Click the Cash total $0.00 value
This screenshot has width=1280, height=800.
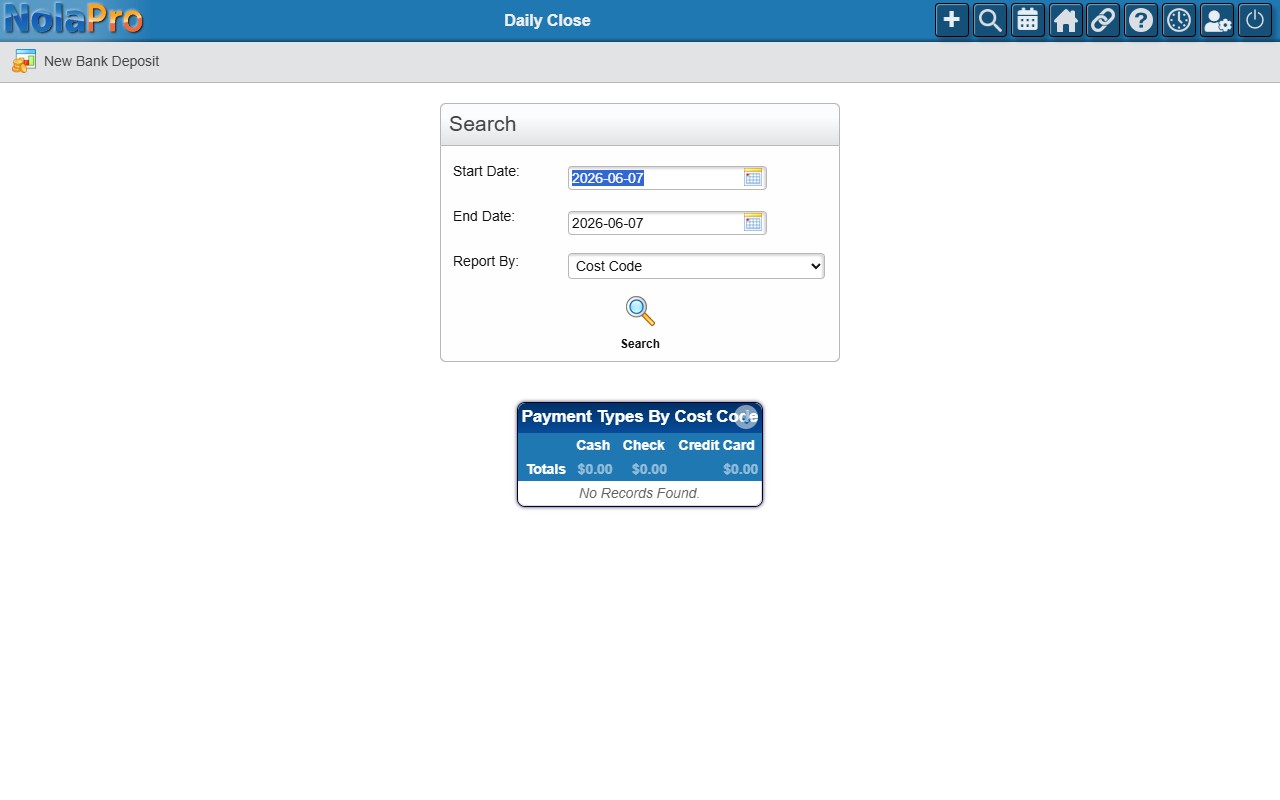pyautogui.click(x=595, y=469)
